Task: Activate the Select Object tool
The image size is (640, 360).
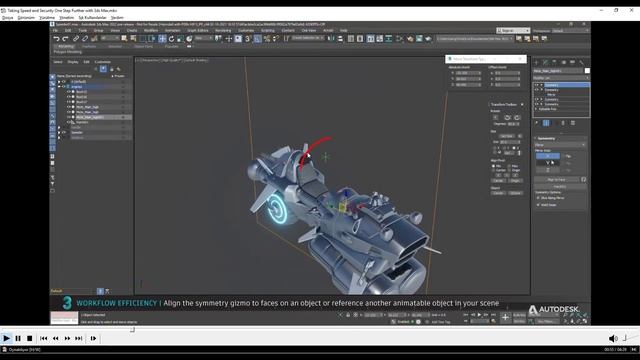Action: [124, 39]
